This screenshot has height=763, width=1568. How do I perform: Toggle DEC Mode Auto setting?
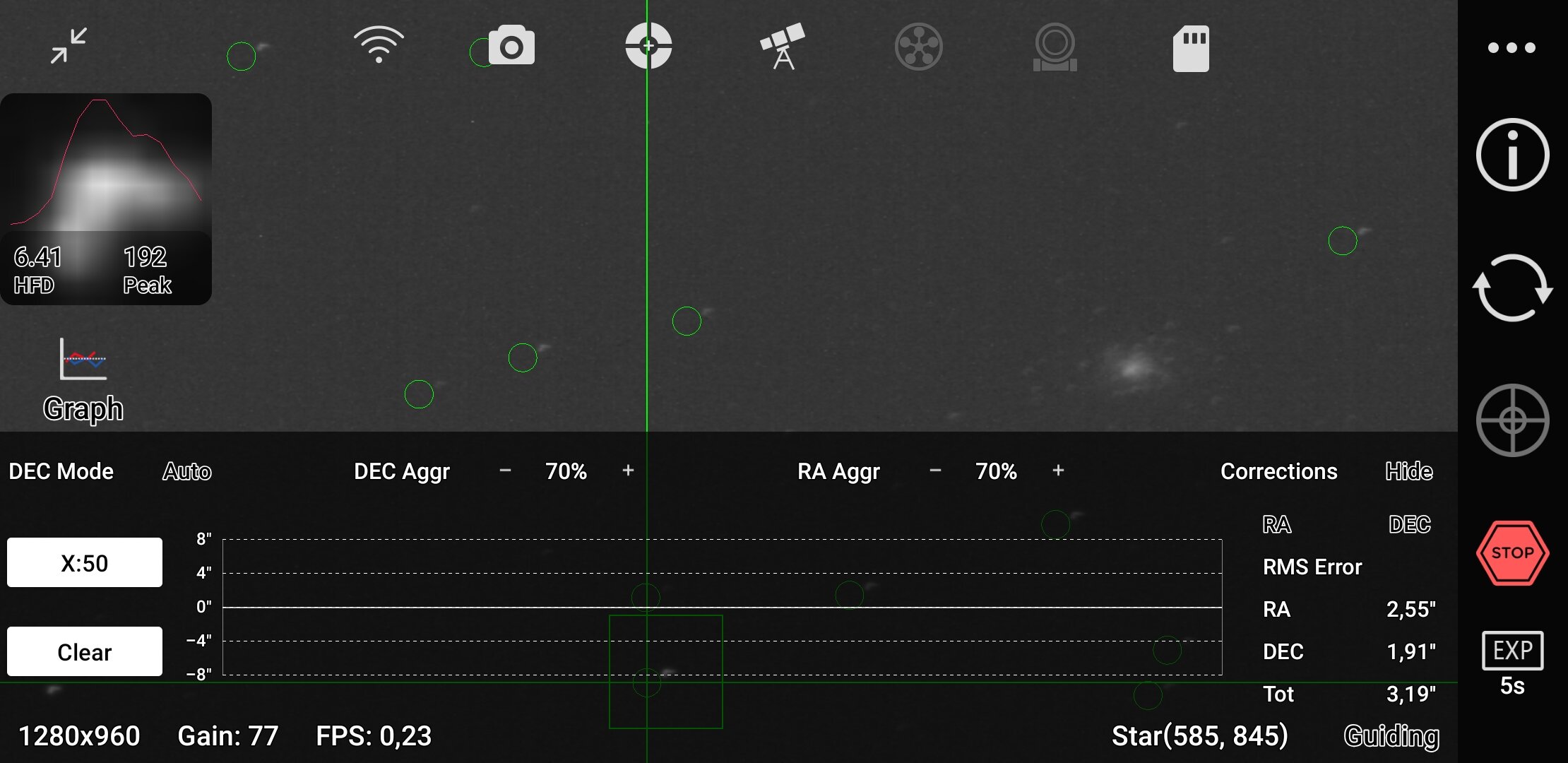tap(187, 471)
